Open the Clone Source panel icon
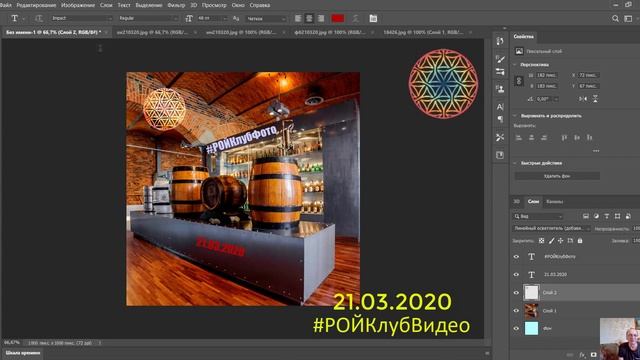Screen dimensions: 640x360 500,89
